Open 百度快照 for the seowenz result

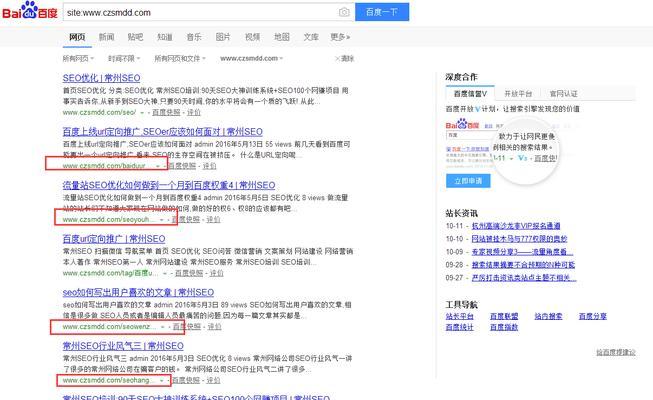[187, 327]
